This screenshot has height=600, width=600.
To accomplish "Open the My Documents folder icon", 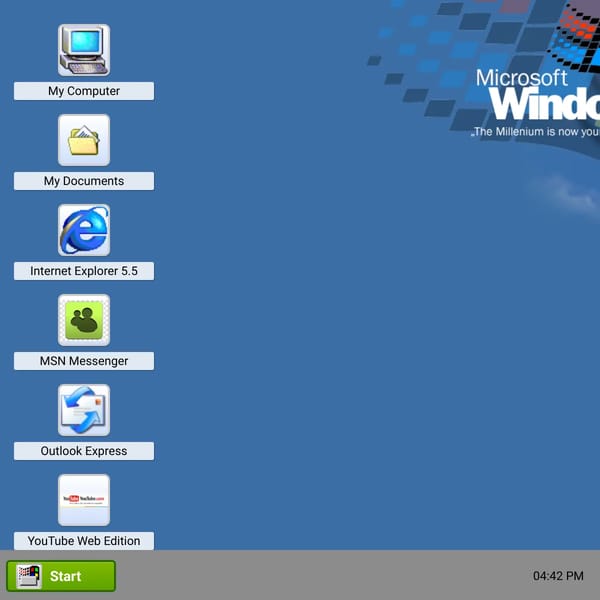I will click(84, 140).
